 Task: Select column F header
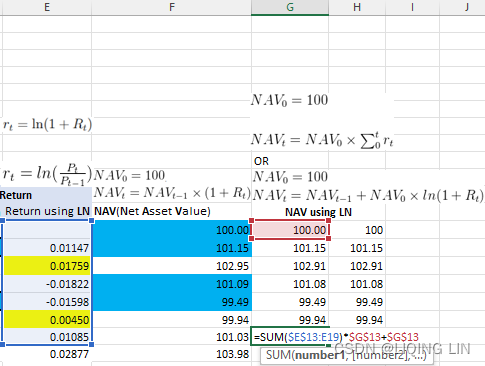(x=172, y=7)
